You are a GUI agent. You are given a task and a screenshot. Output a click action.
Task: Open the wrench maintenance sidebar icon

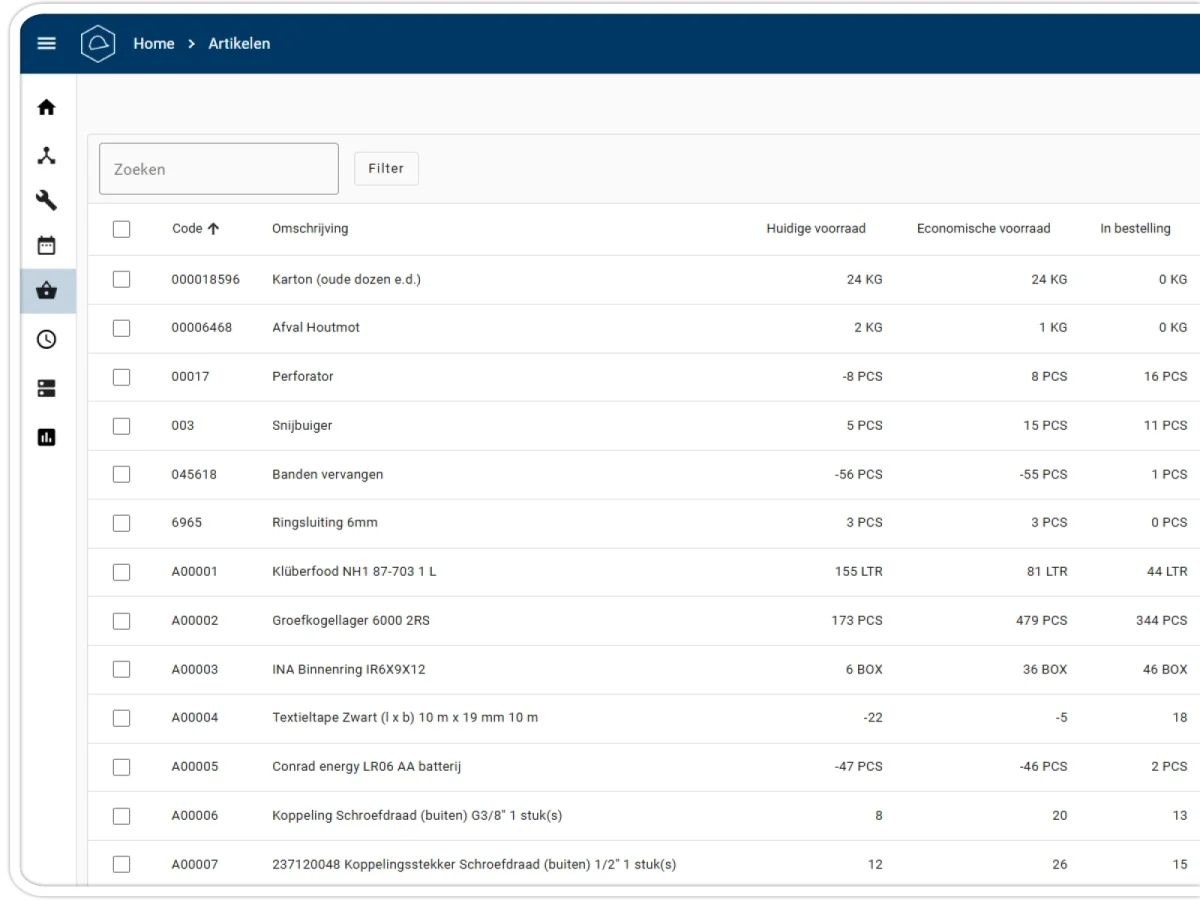click(x=46, y=200)
